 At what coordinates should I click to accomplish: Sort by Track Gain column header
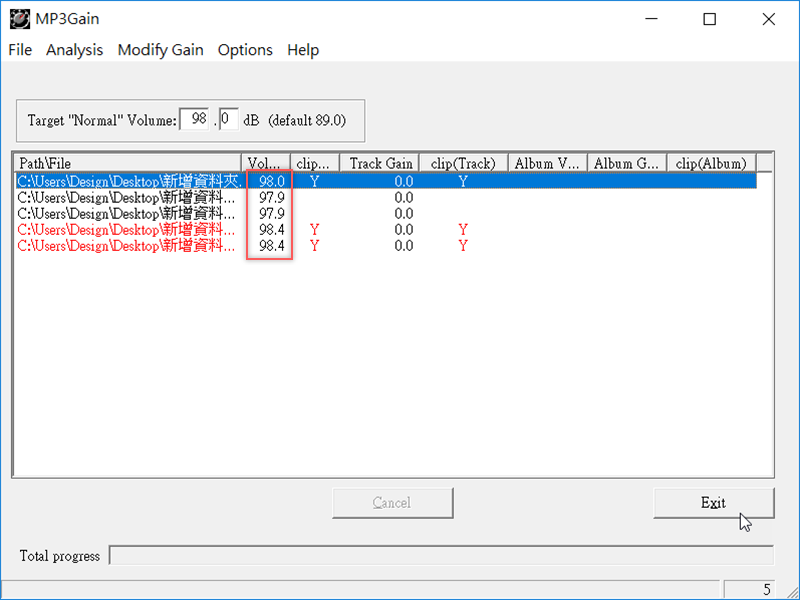click(x=380, y=163)
